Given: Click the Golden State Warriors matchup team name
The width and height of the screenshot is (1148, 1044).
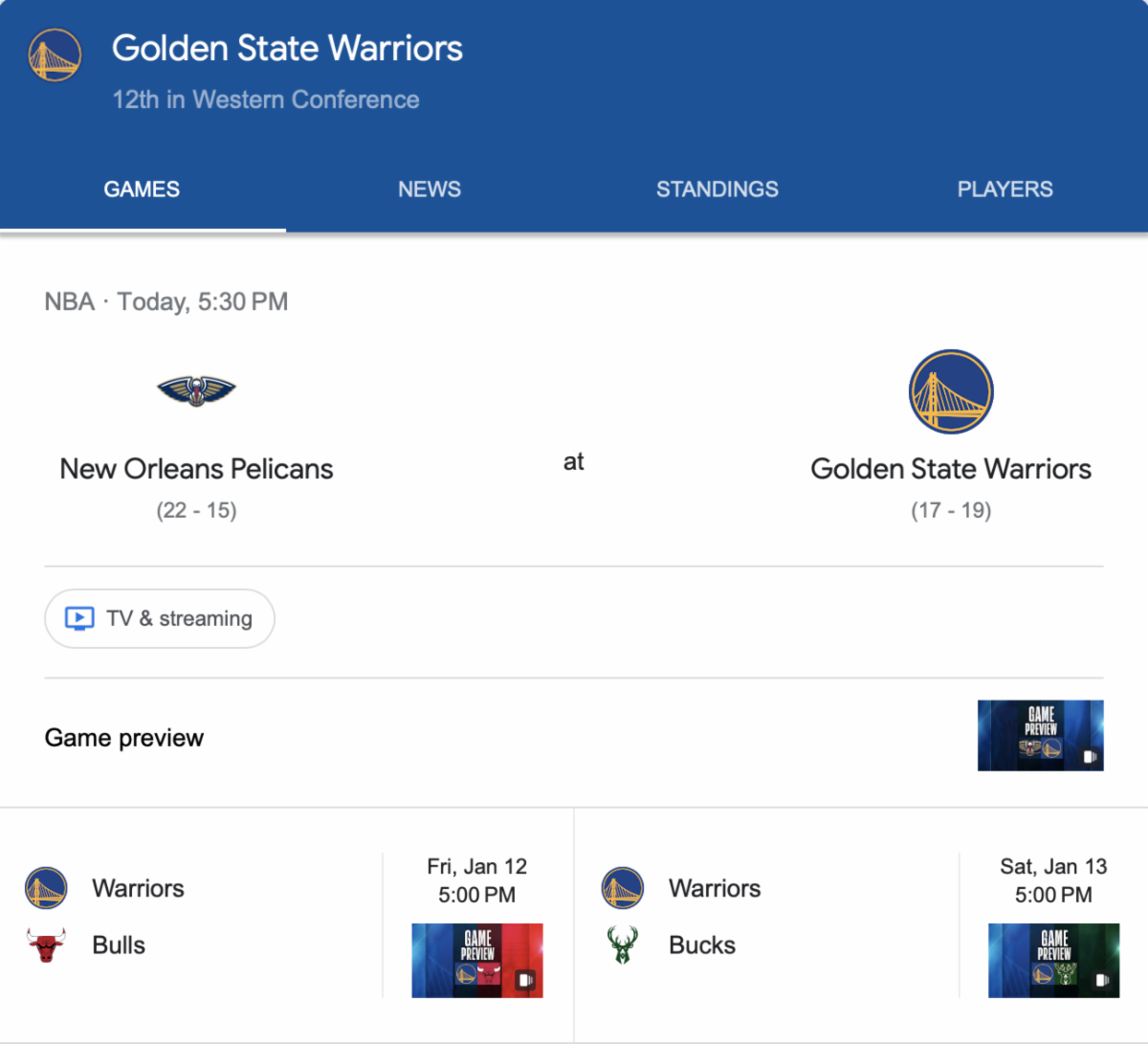Looking at the screenshot, I should 951,469.
